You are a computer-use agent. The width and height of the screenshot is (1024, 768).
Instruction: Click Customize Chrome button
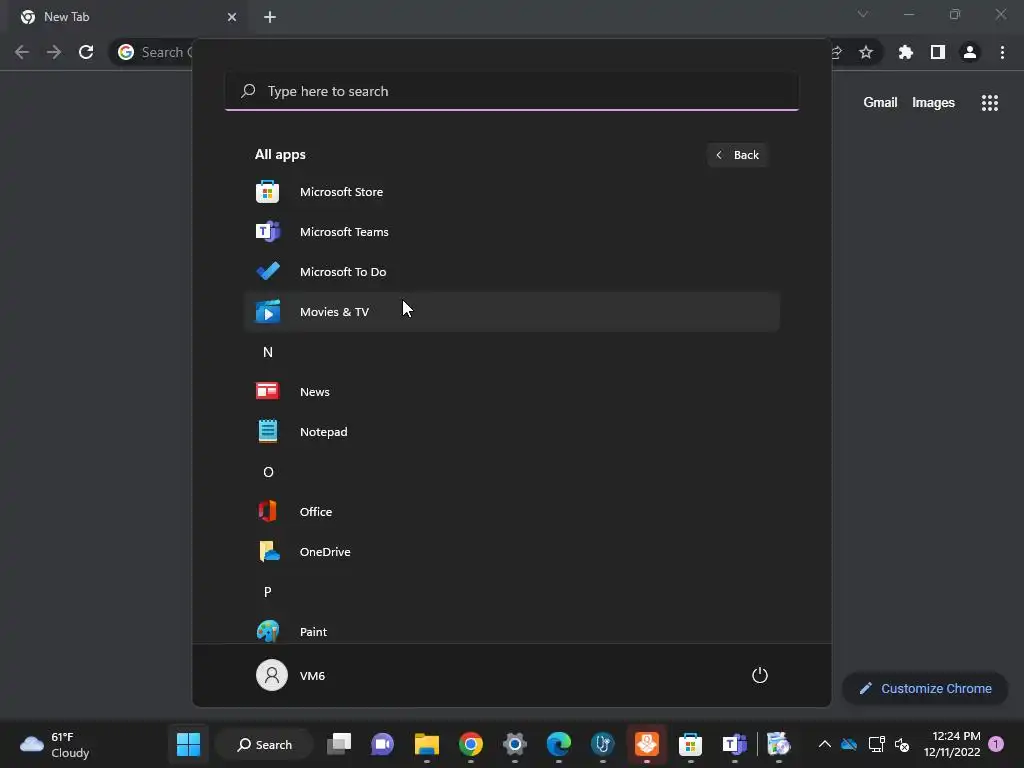(x=925, y=688)
